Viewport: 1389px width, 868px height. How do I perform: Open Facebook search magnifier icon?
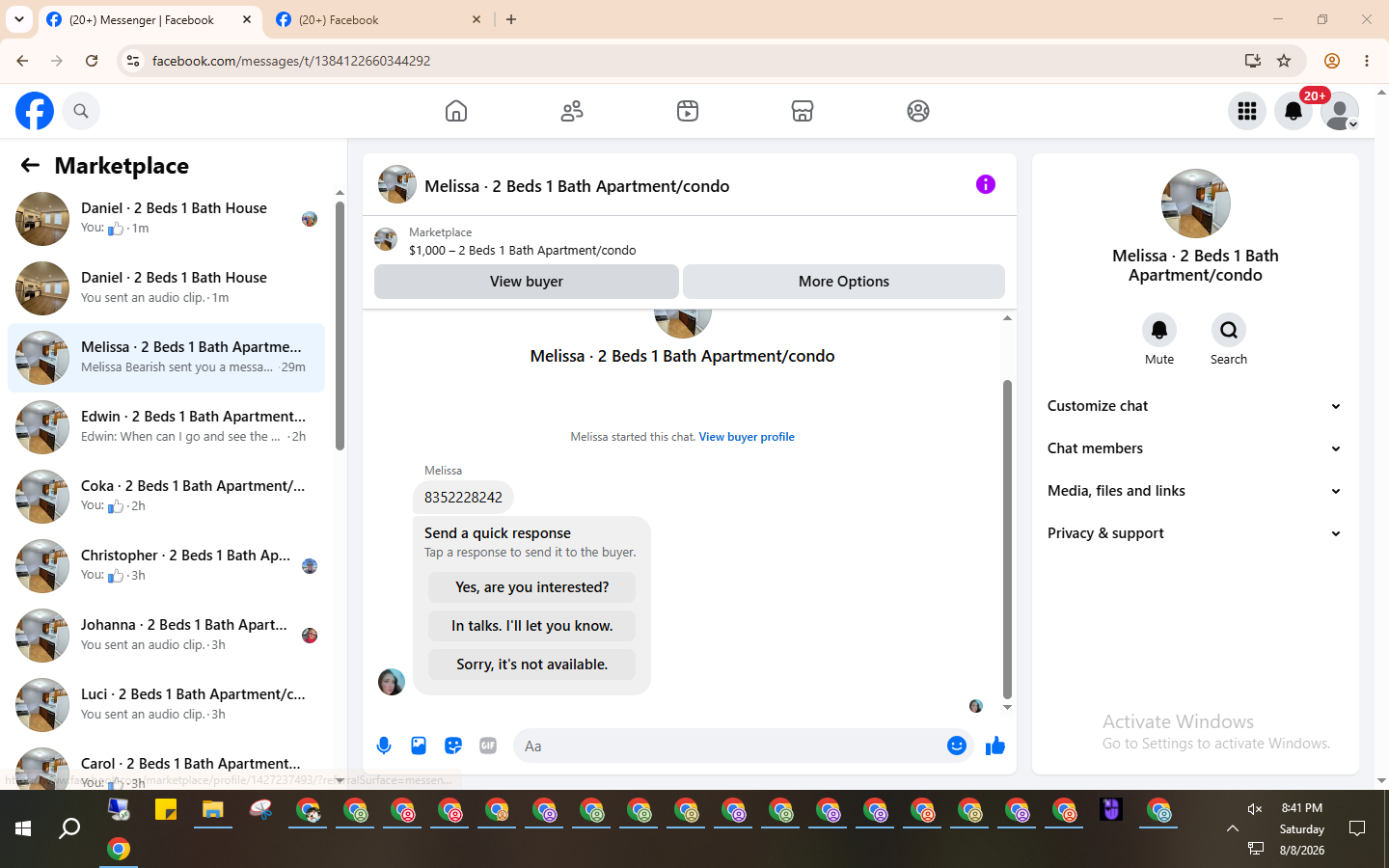(81, 111)
